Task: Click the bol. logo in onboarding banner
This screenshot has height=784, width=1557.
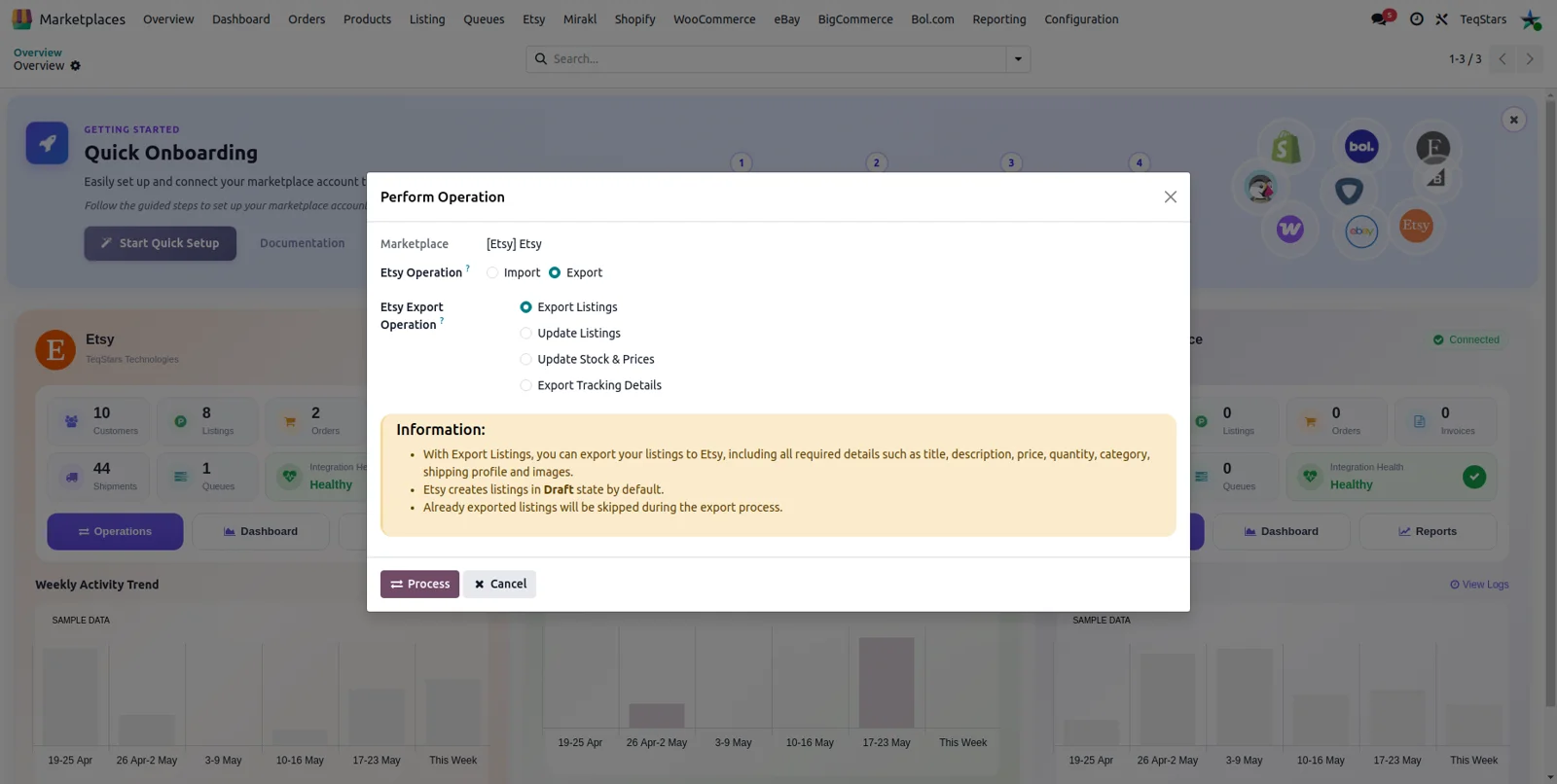Action: (1361, 147)
